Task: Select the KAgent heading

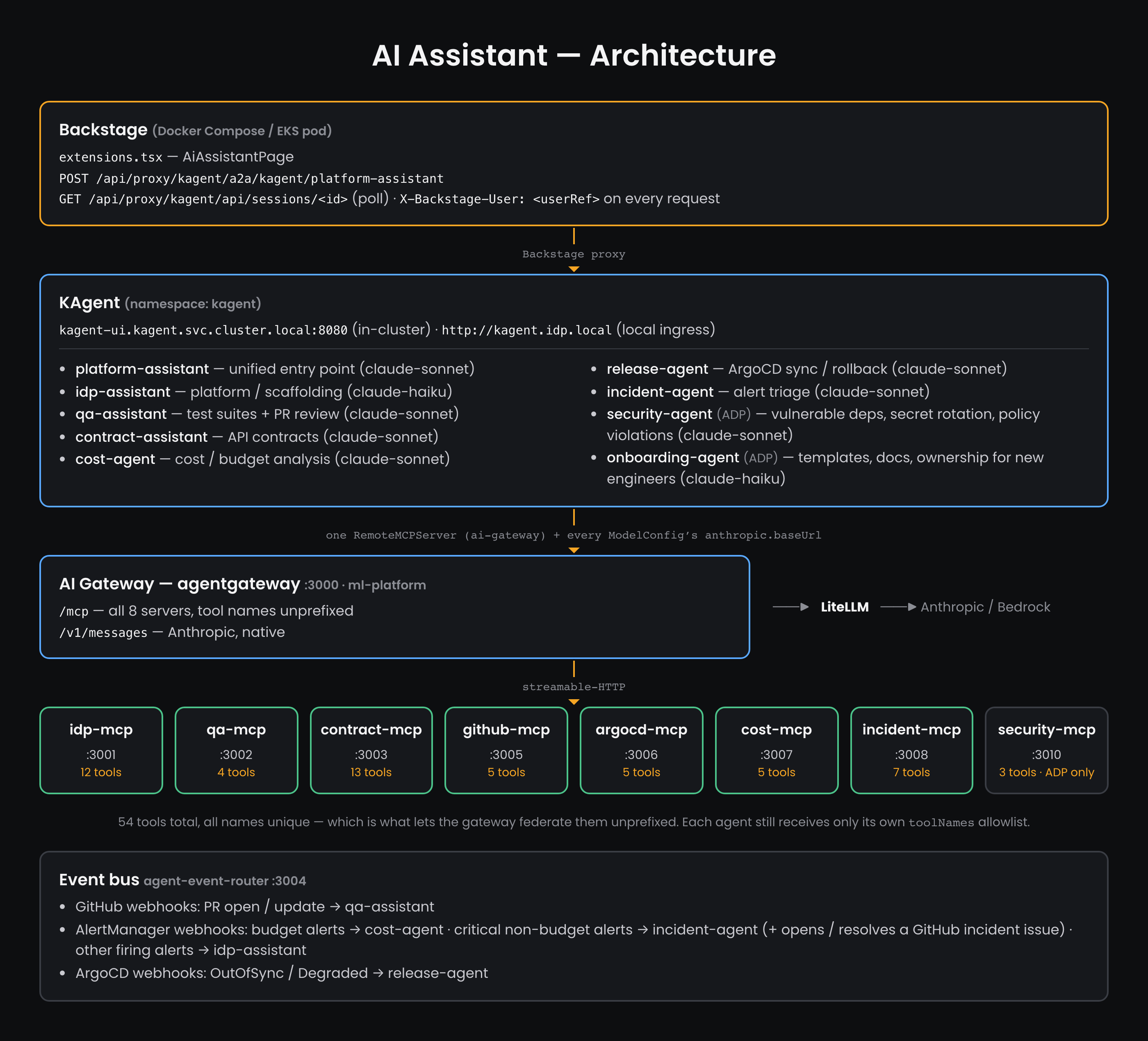Action: 89,303
